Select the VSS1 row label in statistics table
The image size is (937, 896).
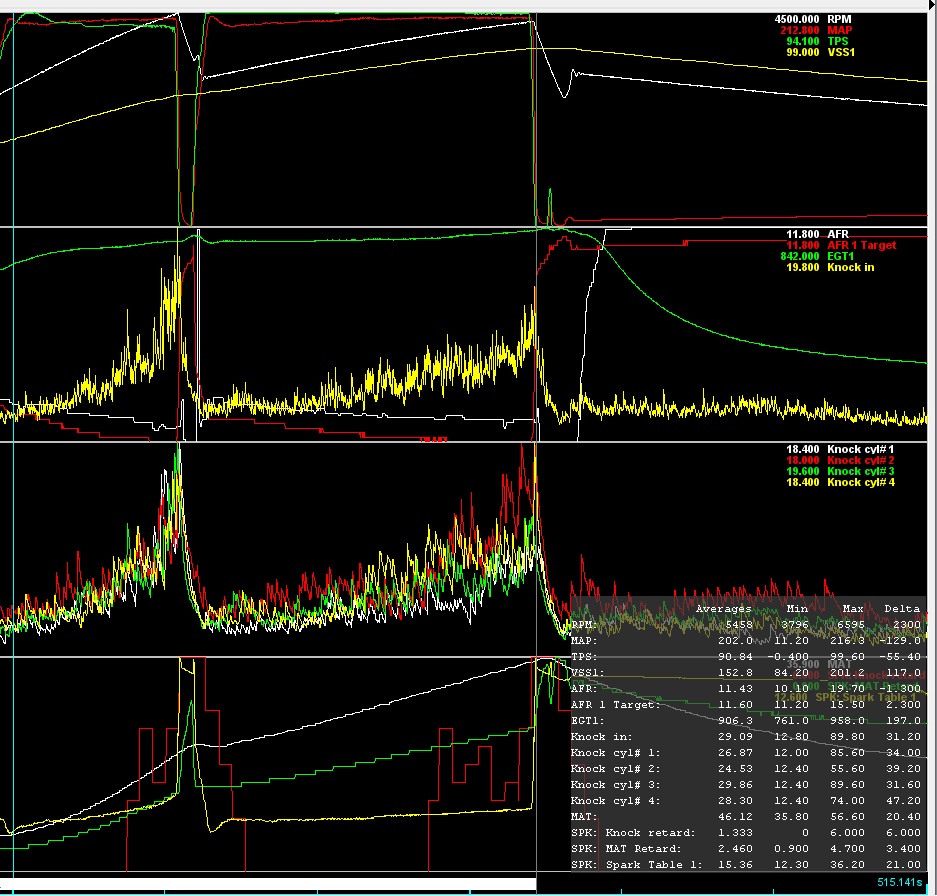(587, 672)
